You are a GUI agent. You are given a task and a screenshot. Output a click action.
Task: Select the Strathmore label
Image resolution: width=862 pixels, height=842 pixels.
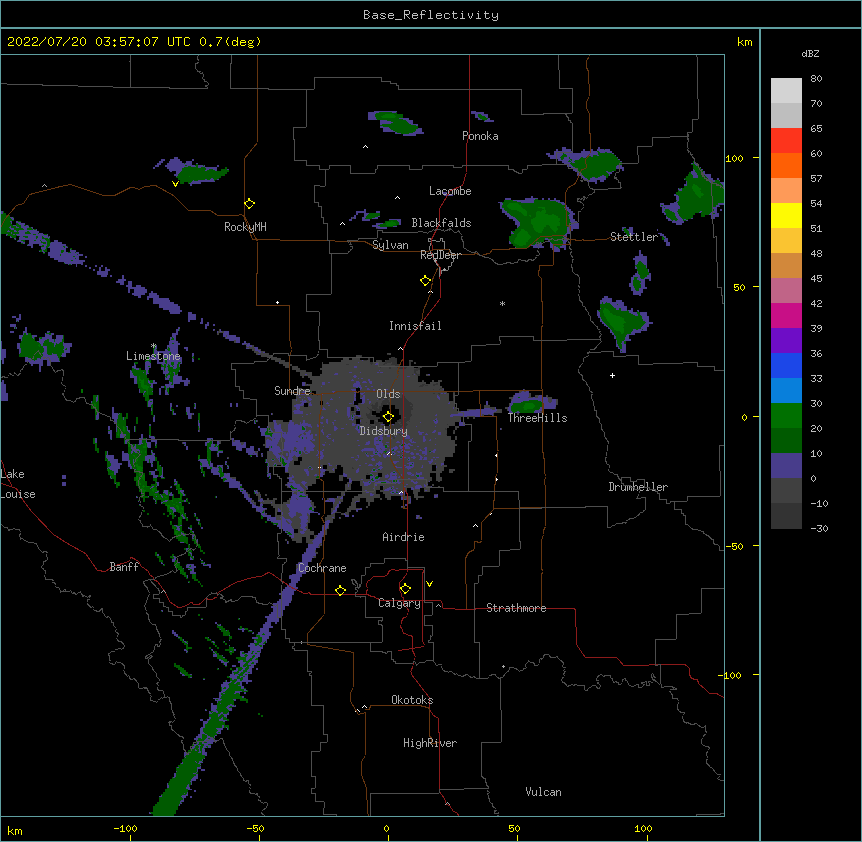point(516,608)
